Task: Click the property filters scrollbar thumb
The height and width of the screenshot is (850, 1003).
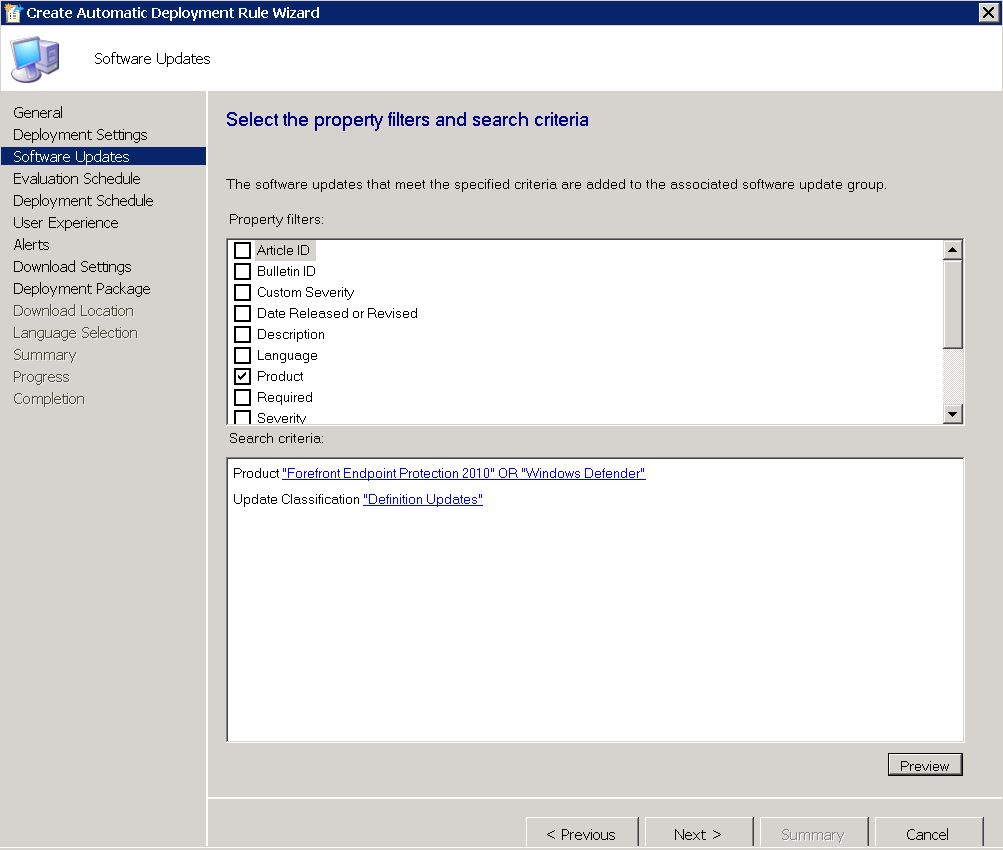Action: point(952,304)
